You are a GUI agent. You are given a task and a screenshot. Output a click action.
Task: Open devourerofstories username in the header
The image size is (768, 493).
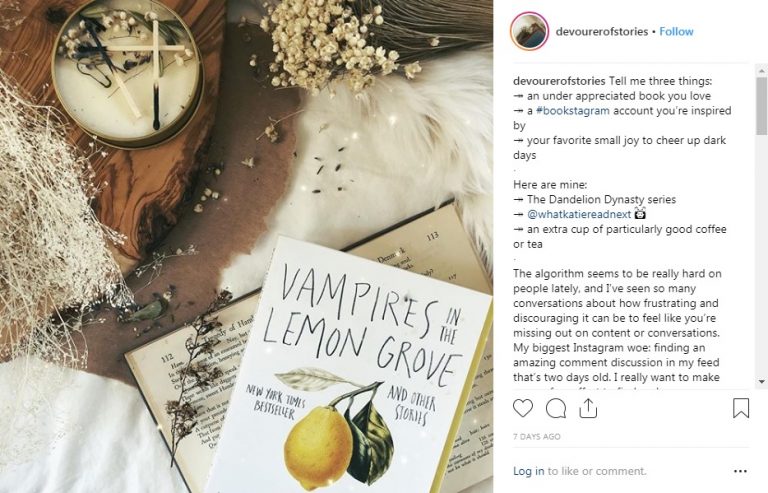[602, 31]
